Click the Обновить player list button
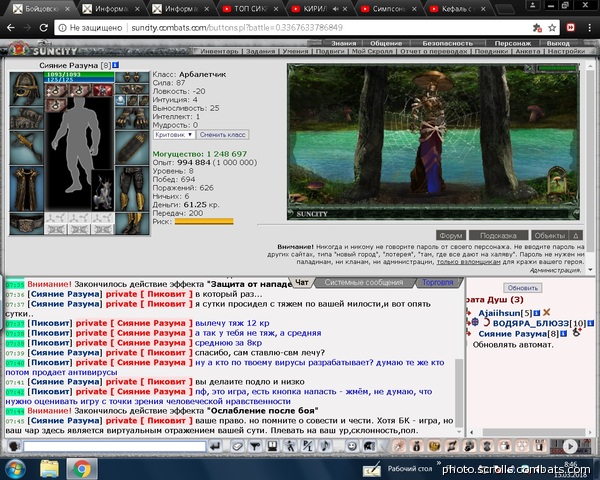The width and height of the screenshot is (600, 480). (523, 288)
